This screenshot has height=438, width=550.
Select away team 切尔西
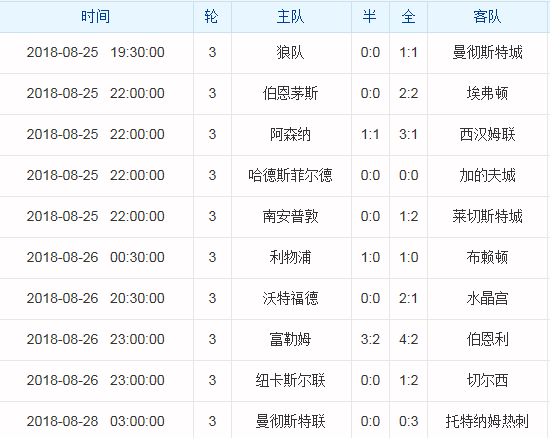(x=487, y=381)
